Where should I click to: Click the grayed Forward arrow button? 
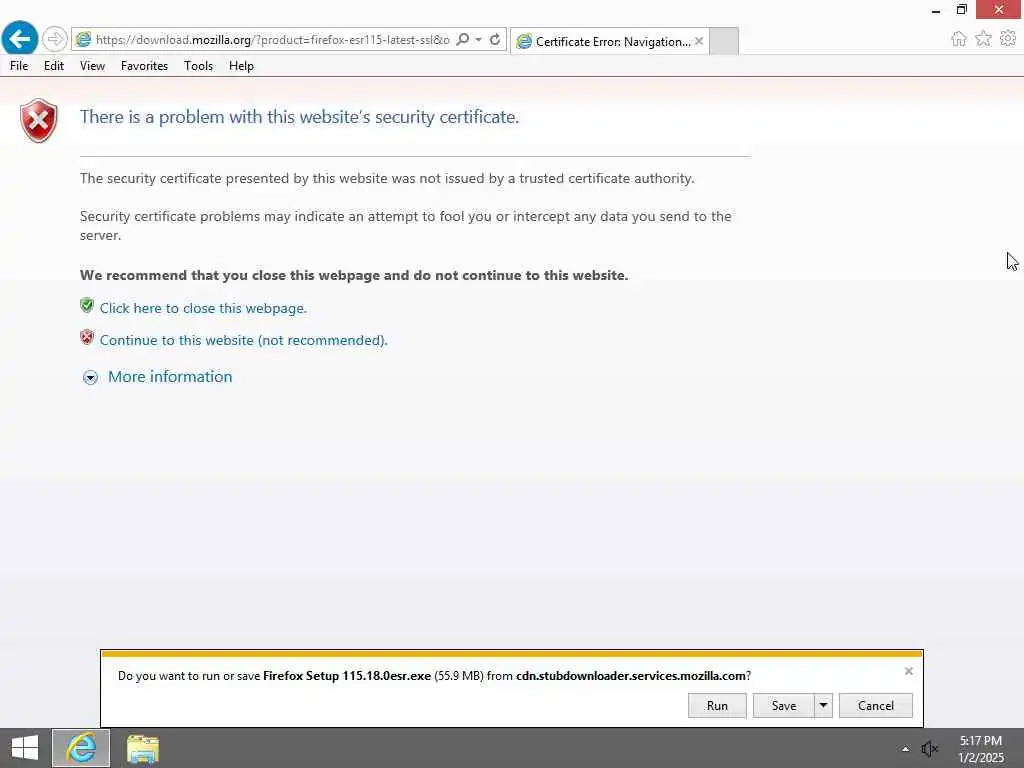click(55, 39)
